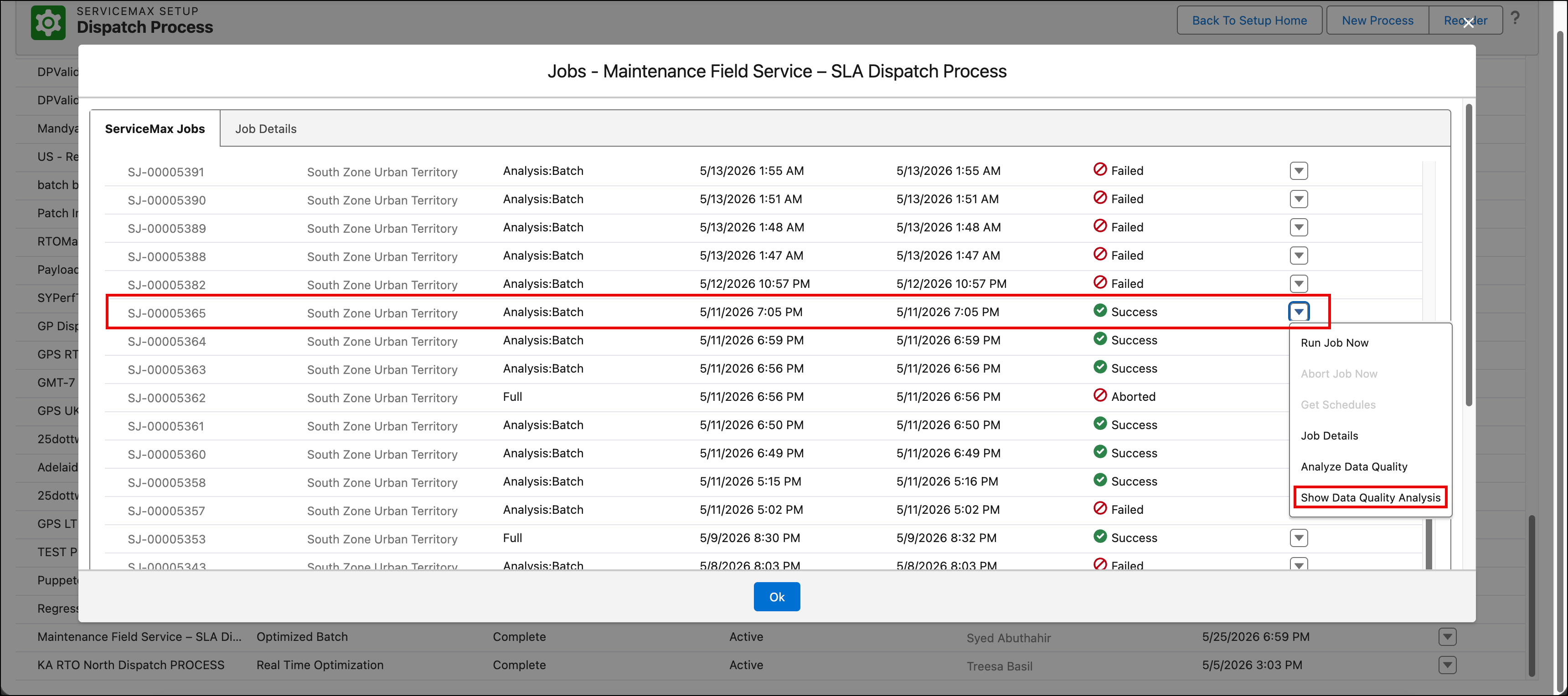Click Failed status icon for SJ-00005357
The image size is (1568, 696).
(x=1100, y=509)
